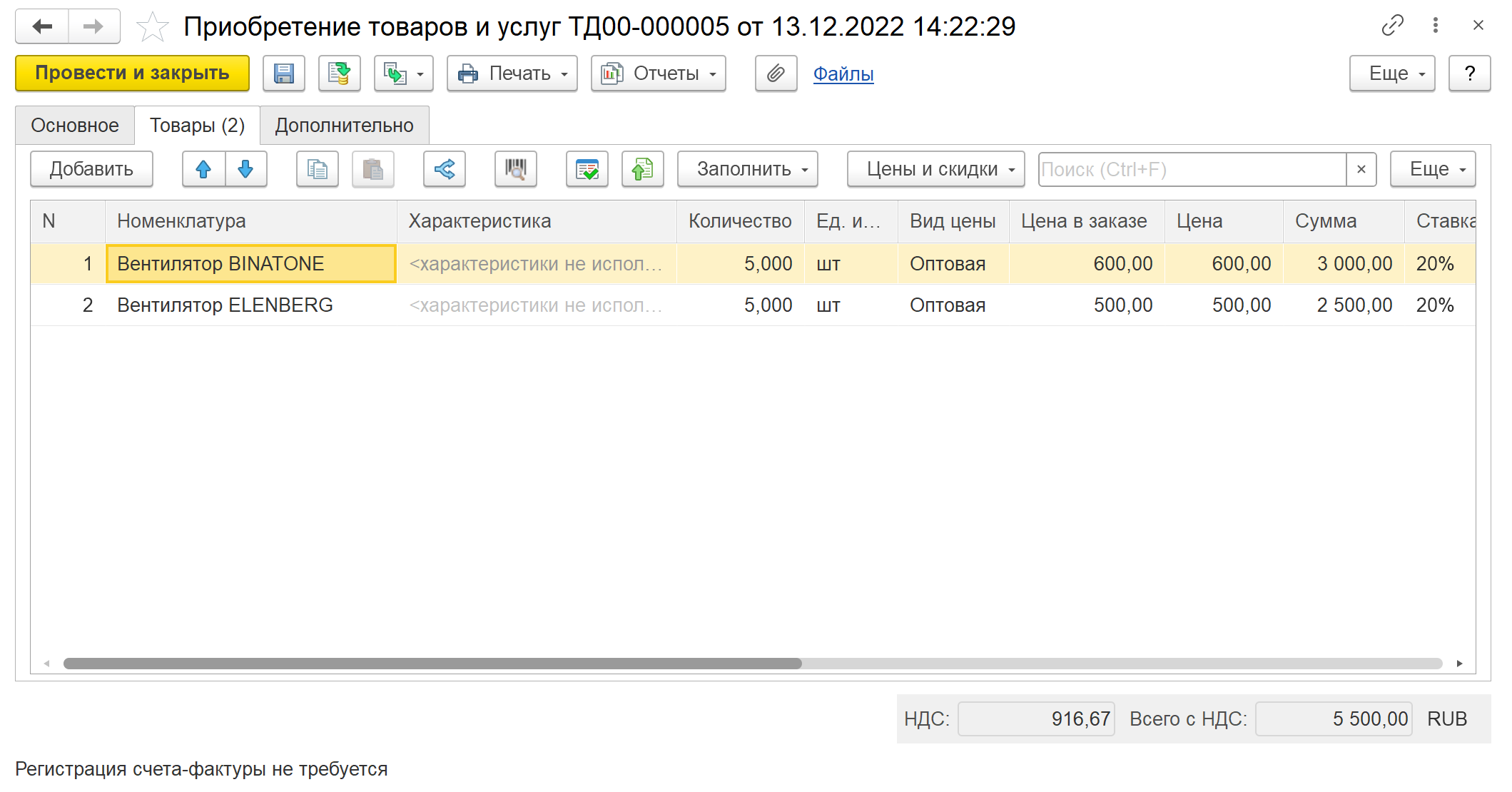Expand the Заполнить dropdown
Screen dimensions: 1512x792
pos(746,169)
